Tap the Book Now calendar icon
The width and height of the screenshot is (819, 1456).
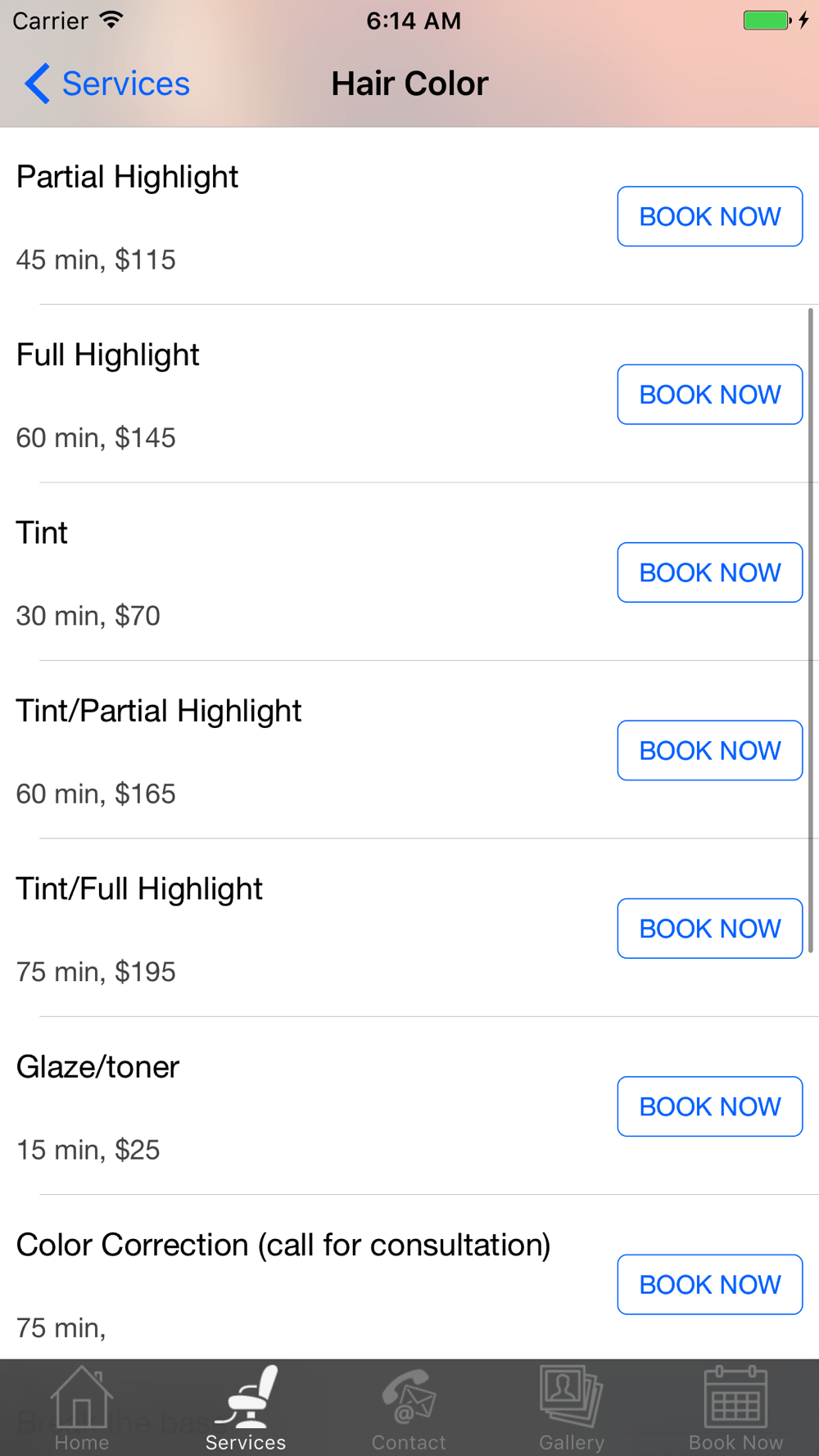click(x=735, y=1397)
